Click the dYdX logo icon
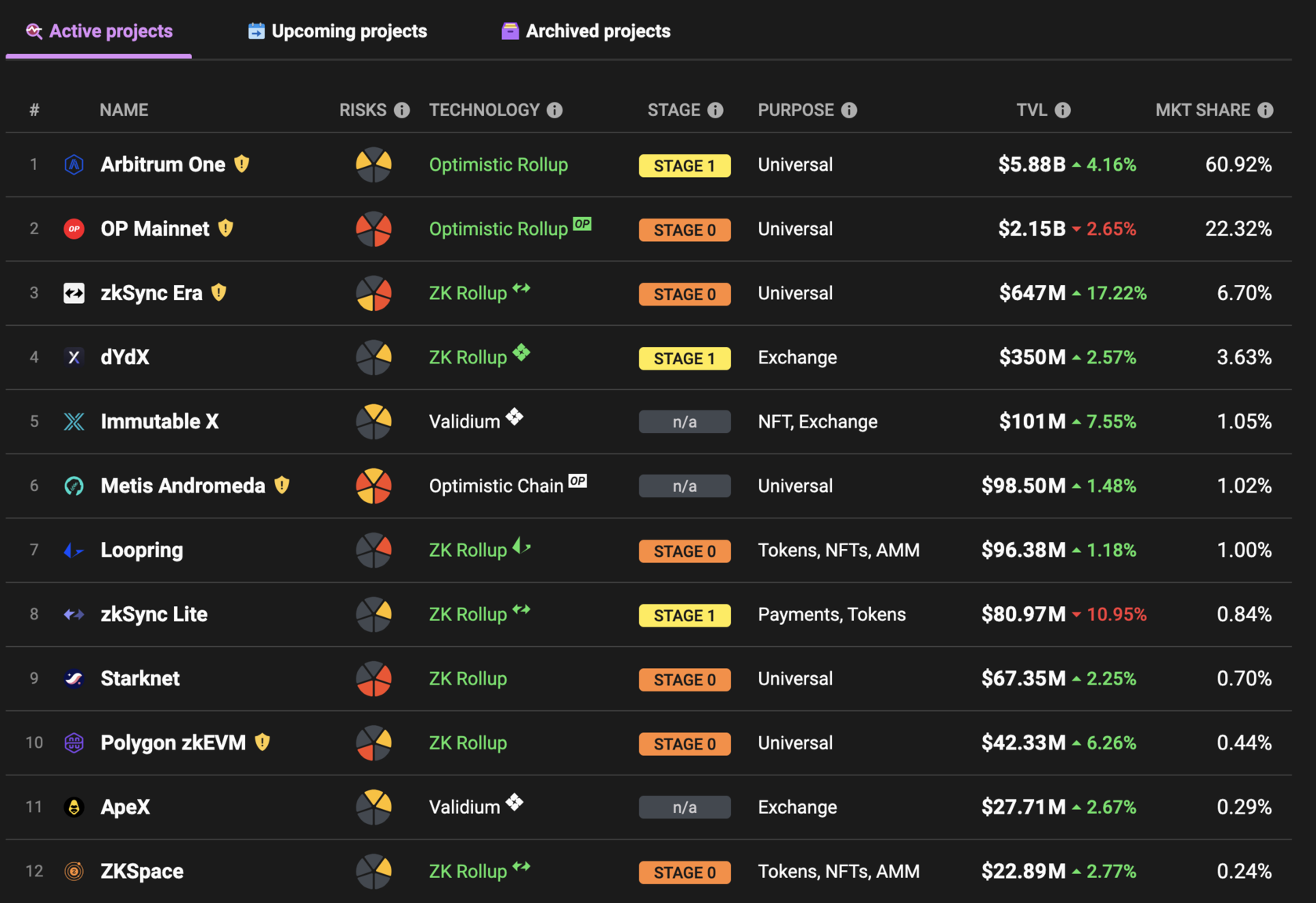 [74, 357]
